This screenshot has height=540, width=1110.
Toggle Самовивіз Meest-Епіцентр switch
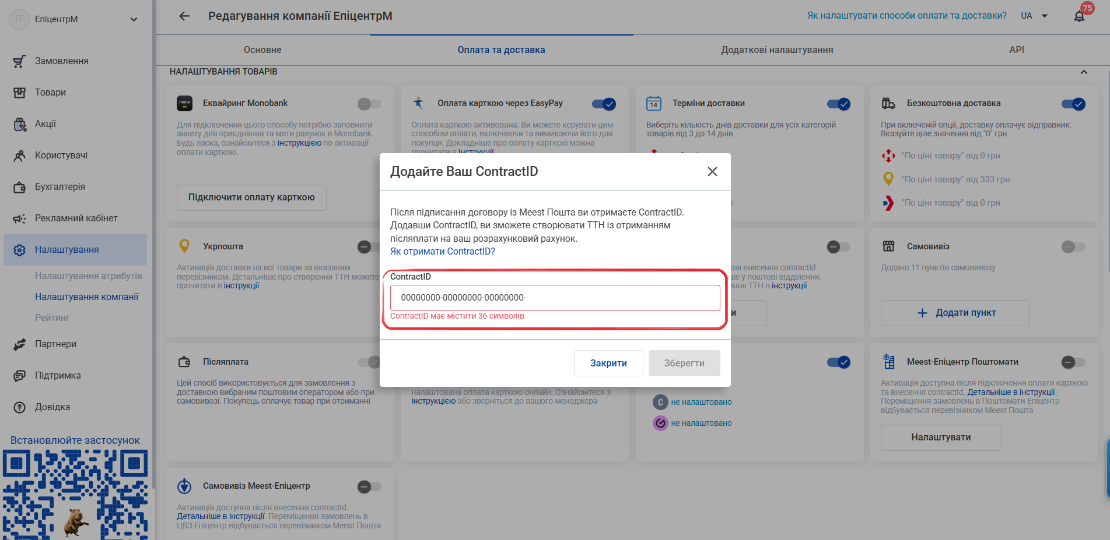(x=369, y=487)
